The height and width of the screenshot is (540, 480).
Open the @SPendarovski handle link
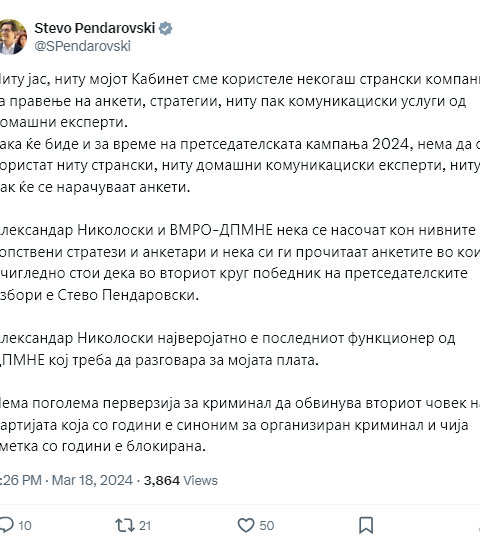(82, 46)
